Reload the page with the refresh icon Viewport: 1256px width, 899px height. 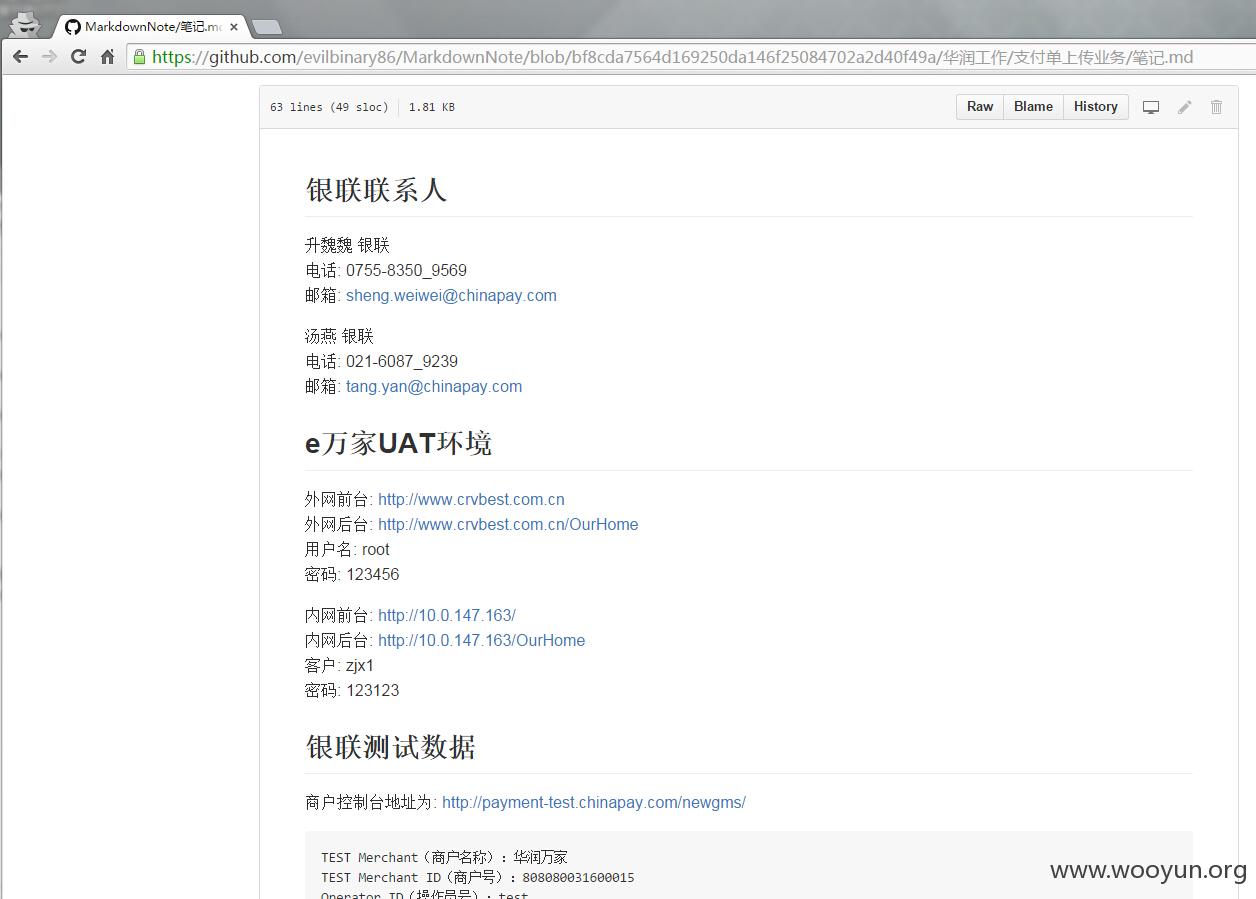pos(78,57)
